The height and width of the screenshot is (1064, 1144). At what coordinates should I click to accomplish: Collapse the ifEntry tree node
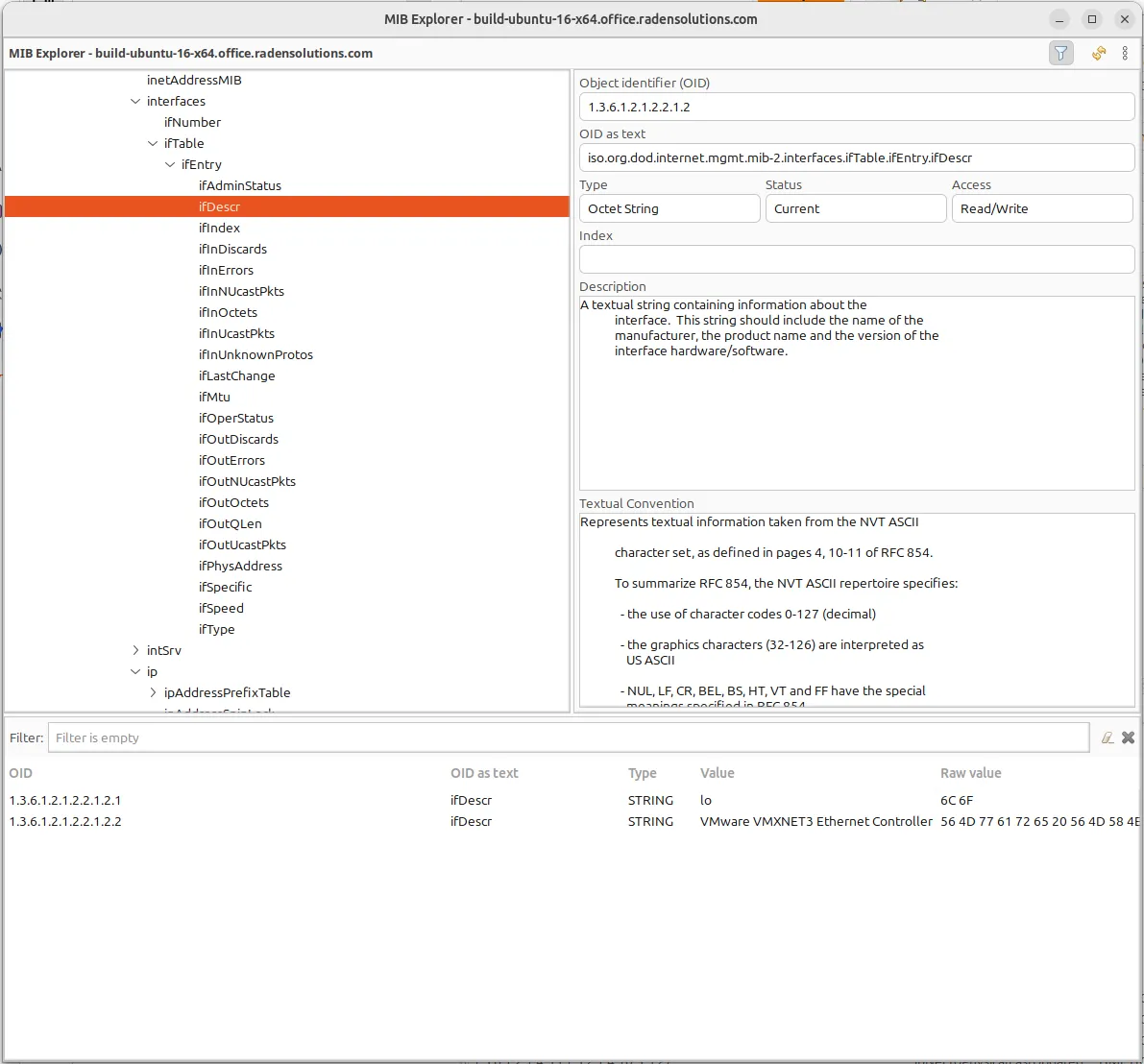pos(169,164)
